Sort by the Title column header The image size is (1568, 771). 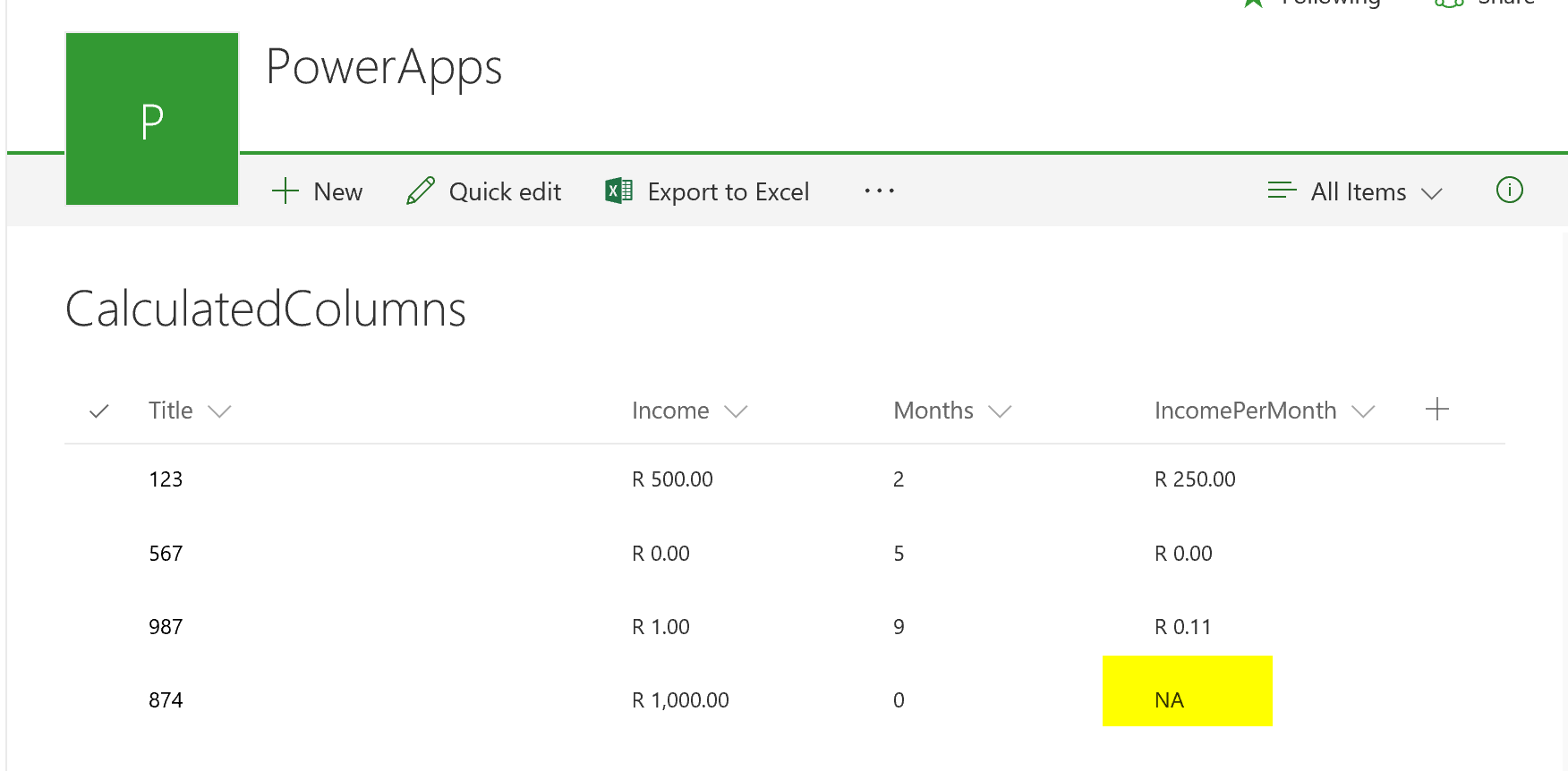(x=171, y=411)
